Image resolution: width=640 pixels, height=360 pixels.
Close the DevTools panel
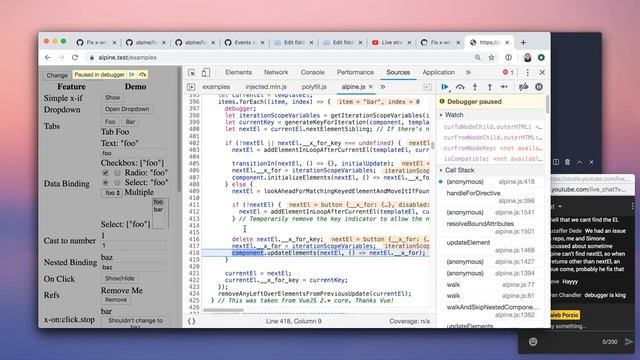(x=542, y=72)
